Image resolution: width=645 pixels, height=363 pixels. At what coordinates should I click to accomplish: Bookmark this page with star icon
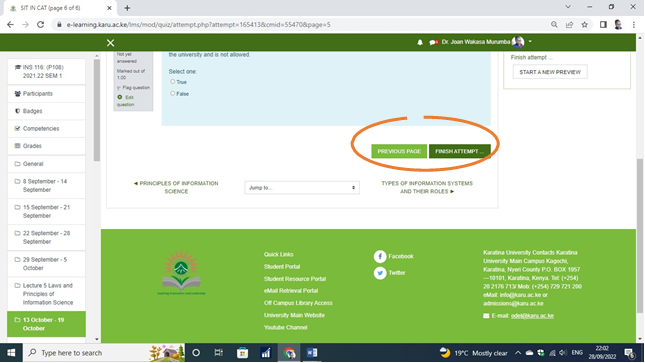[x=585, y=25]
